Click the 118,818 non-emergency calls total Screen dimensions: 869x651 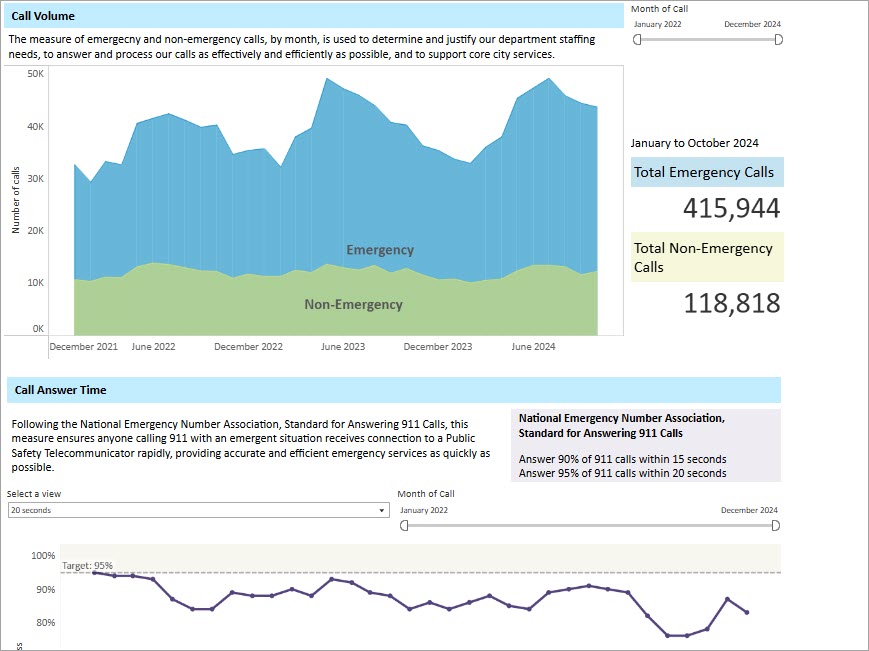[731, 303]
